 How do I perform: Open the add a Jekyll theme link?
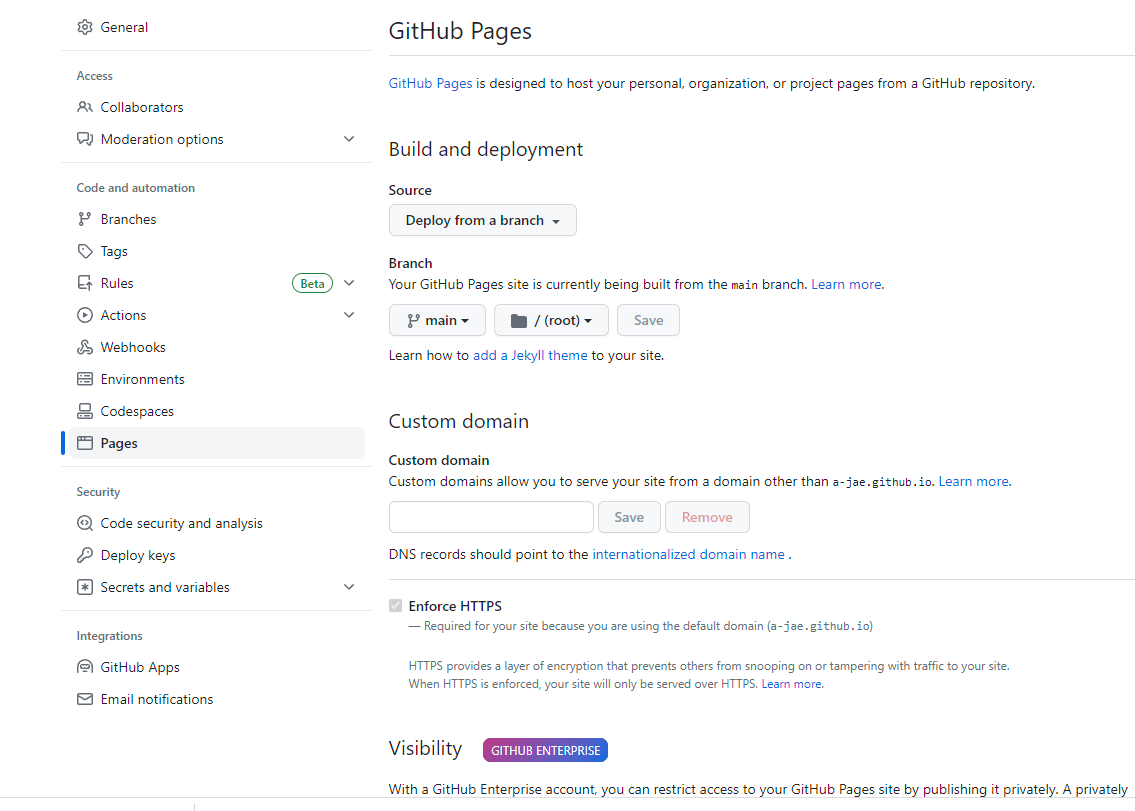pos(530,356)
